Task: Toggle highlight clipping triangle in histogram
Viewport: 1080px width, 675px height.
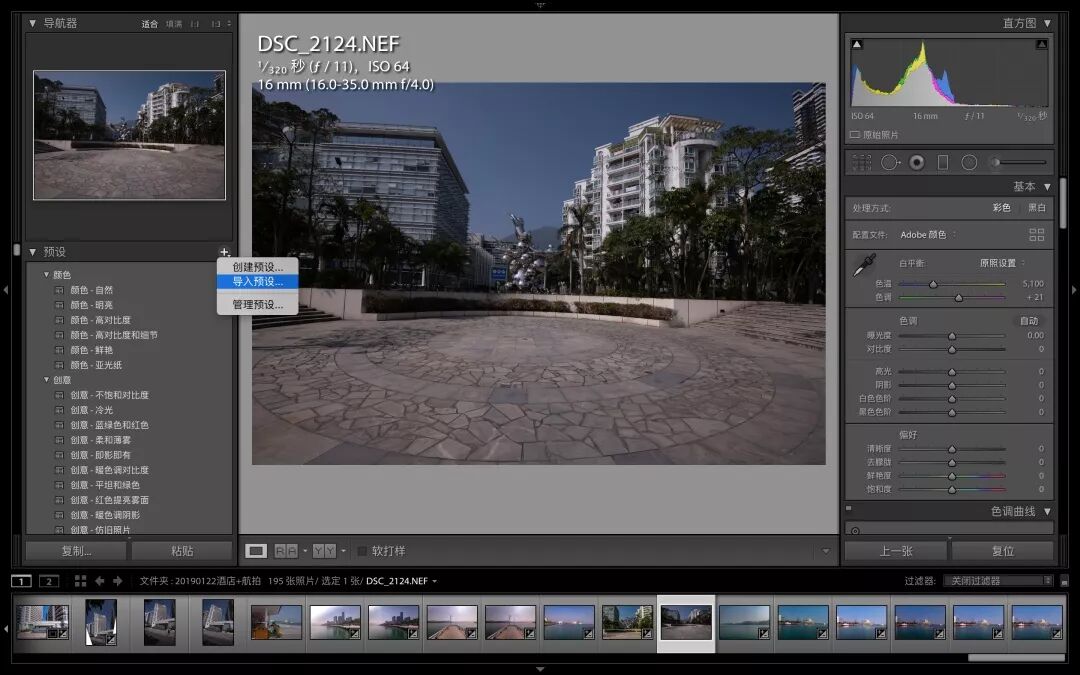Action: click(x=1041, y=45)
